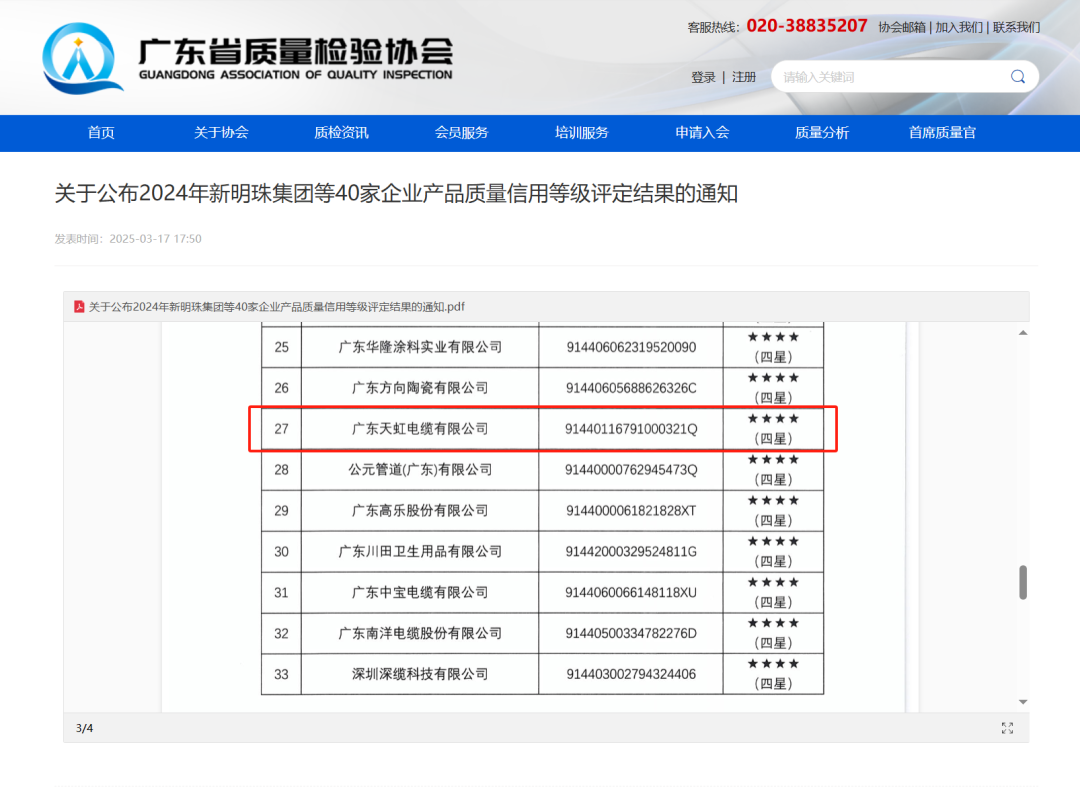1080x806 pixels.
Task: Open the 首席质量官 menu item
Action: tap(942, 133)
